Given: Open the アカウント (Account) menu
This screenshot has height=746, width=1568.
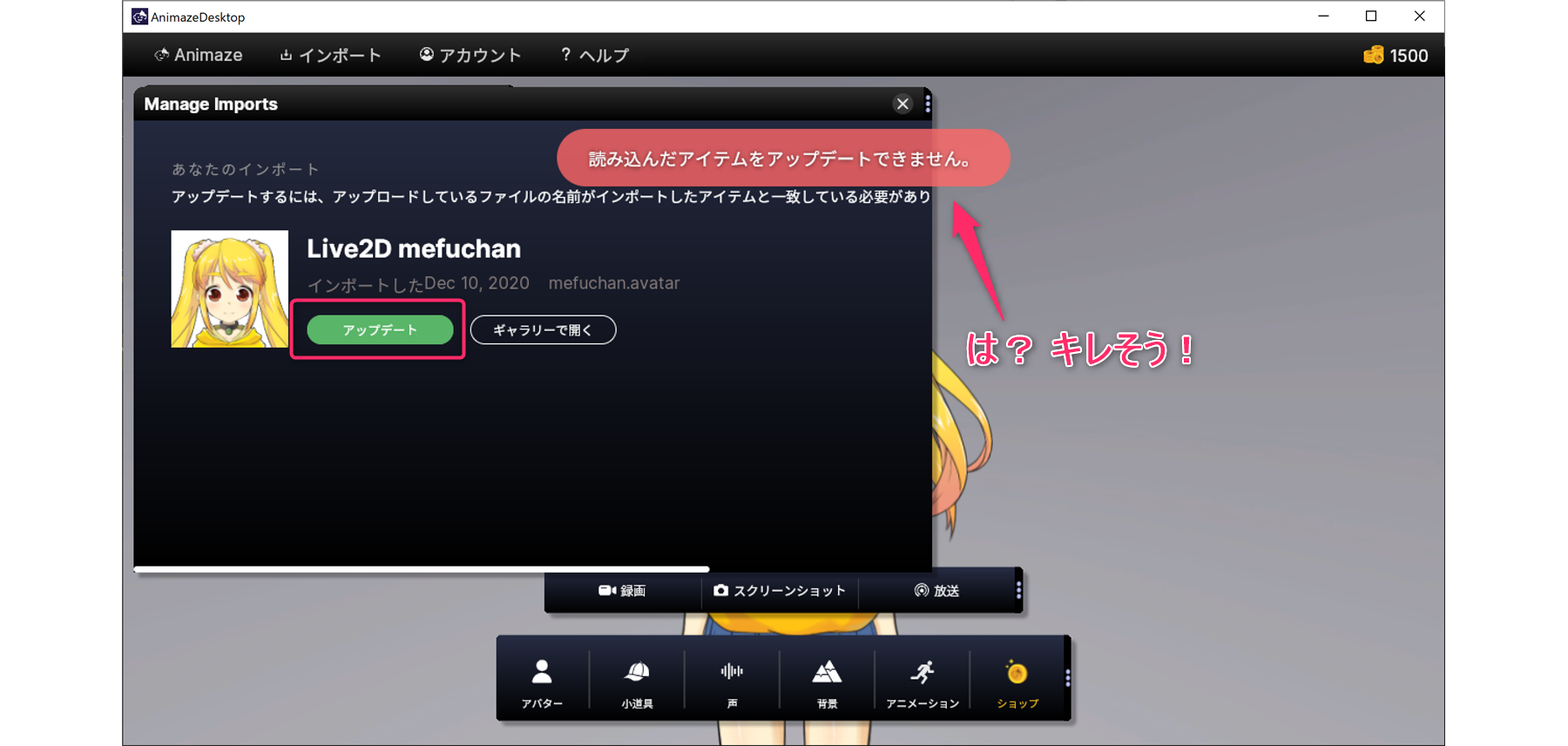Looking at the screenshot, I should pos(470,55).
